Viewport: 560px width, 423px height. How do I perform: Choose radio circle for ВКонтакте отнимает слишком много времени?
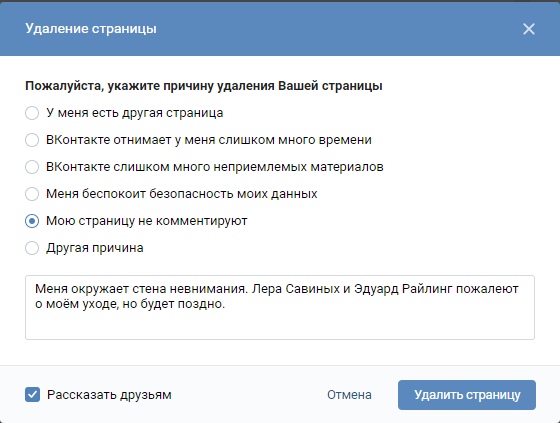pos(32,140)
